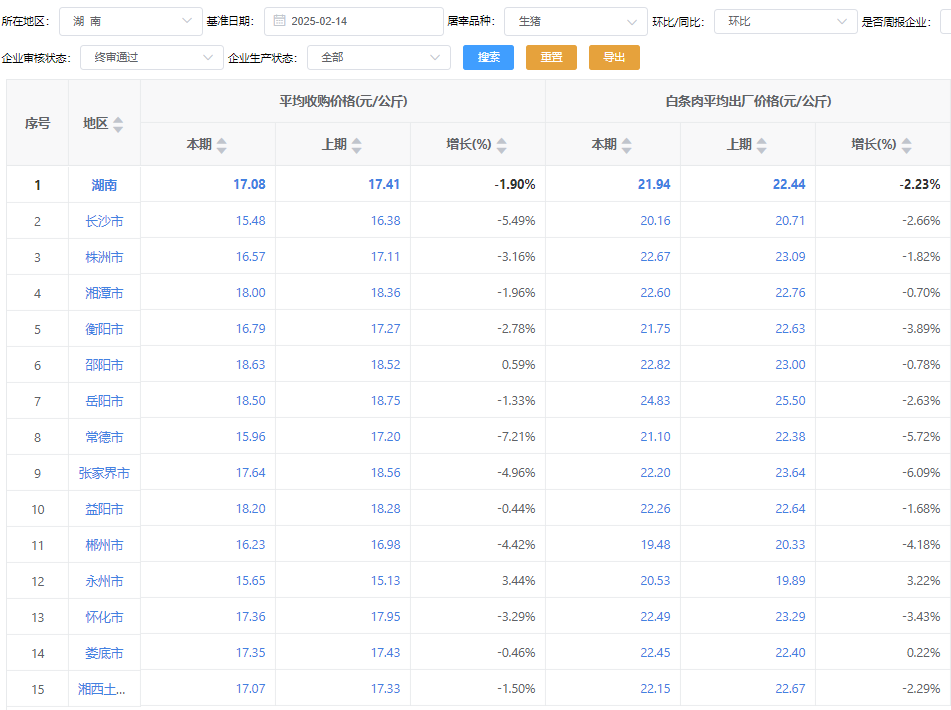951x710 pixels.
Task: Open the 所在地区 dropdown showing 湖南
Action: point(130,21)
